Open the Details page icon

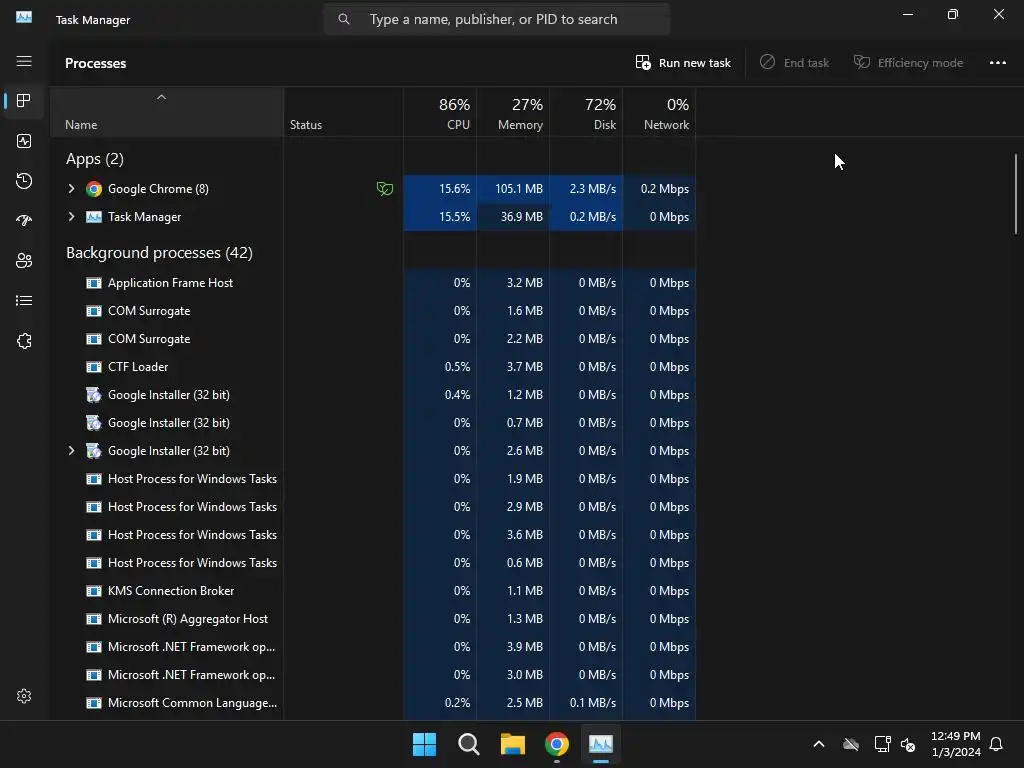click(24, 300)
